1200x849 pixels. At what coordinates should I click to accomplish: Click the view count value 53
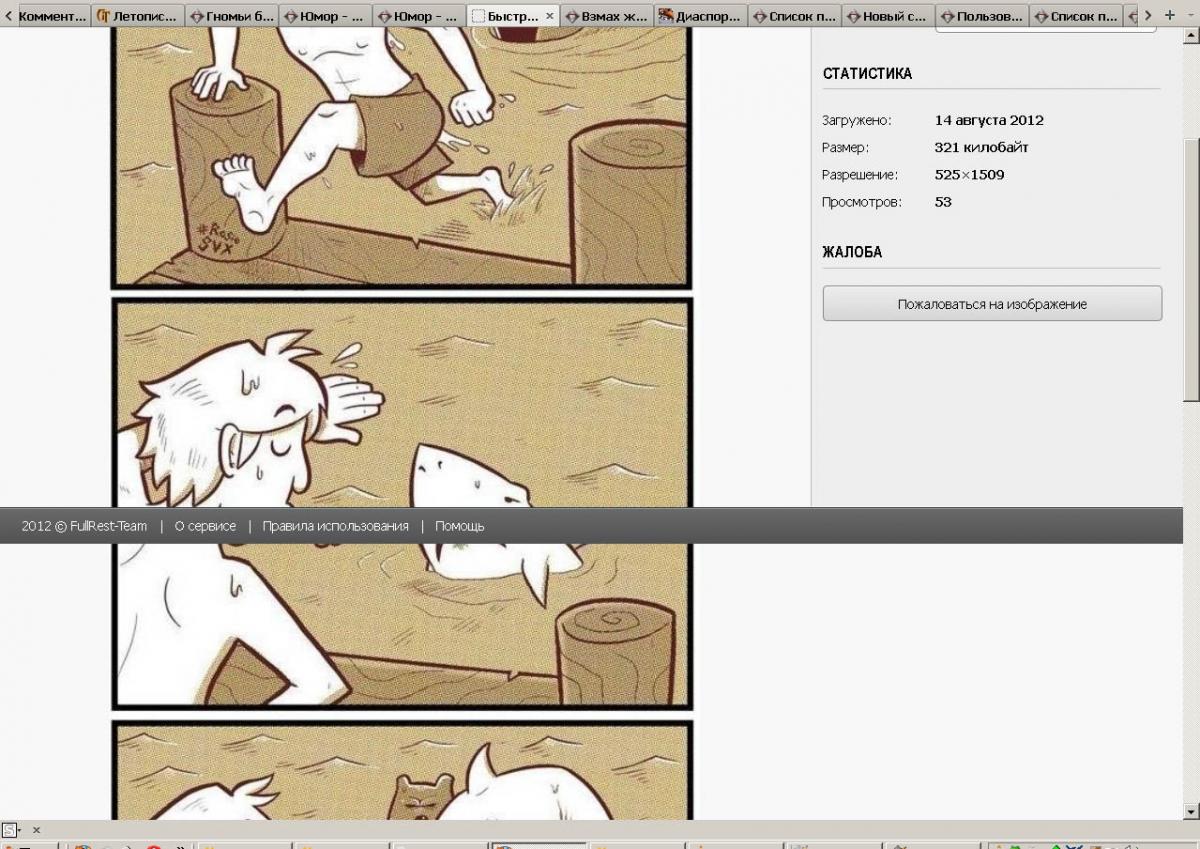(x=943, y=202)
